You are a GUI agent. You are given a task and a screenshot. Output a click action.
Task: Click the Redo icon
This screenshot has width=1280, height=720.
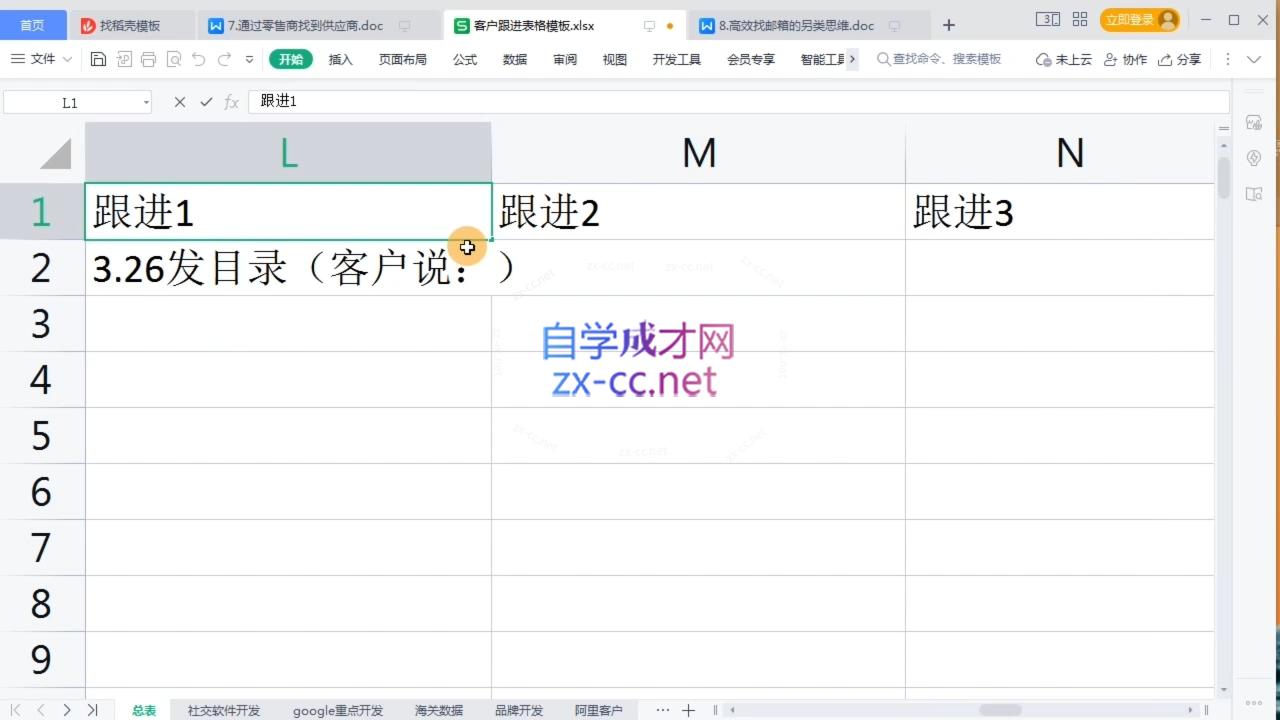[x=224, y=59]
